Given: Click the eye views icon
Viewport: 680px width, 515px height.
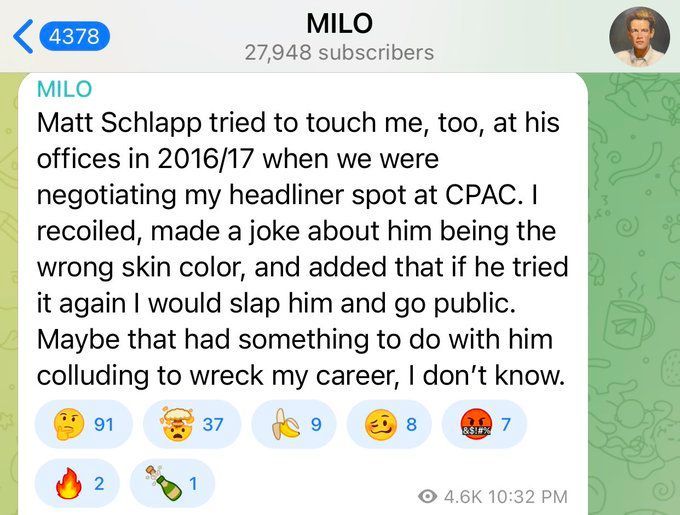Looking at the screenshot, I should pyautogui.click(x=428, y=496).
